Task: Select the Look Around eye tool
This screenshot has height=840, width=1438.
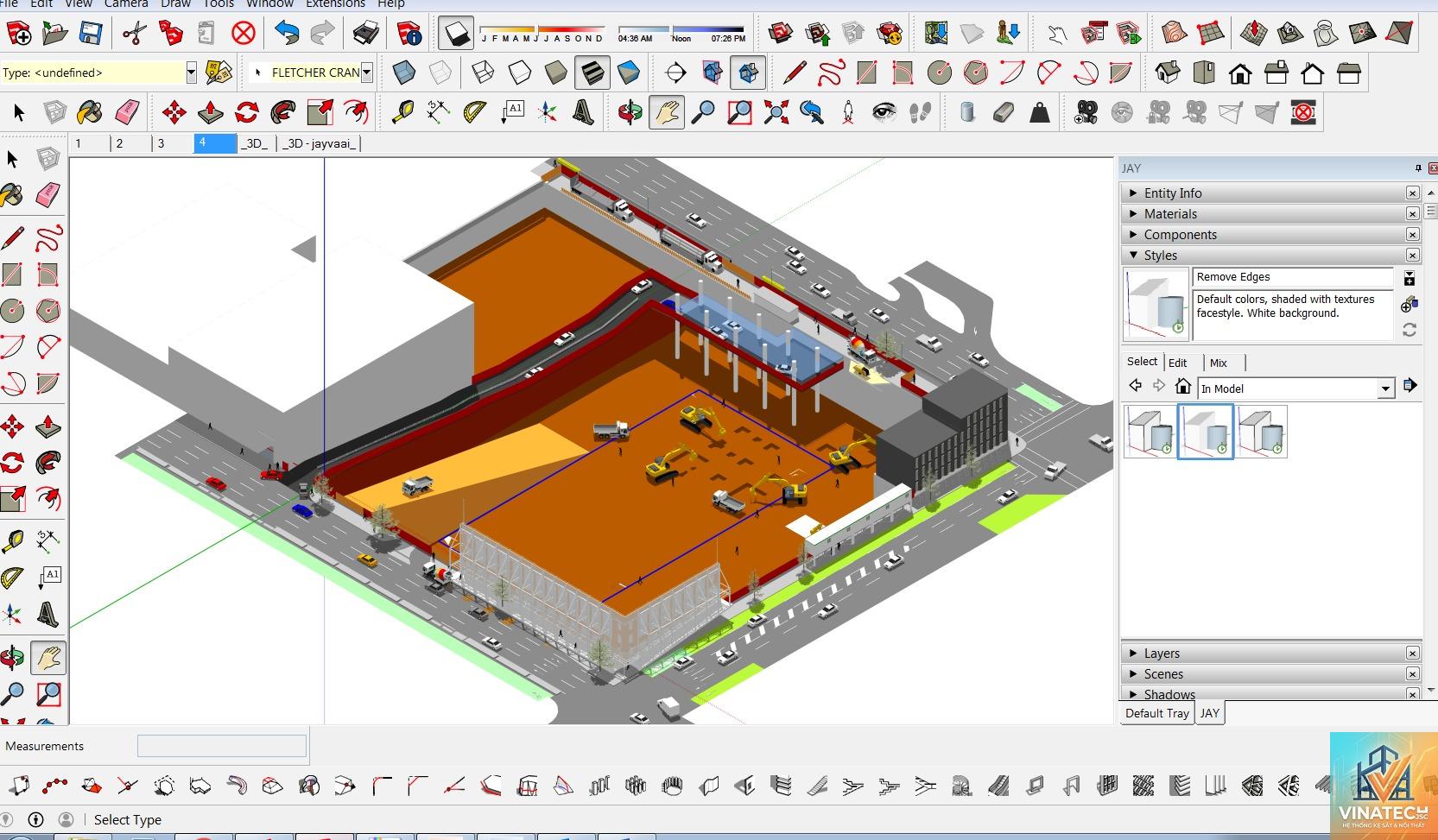Action: [x=884, y=112]
